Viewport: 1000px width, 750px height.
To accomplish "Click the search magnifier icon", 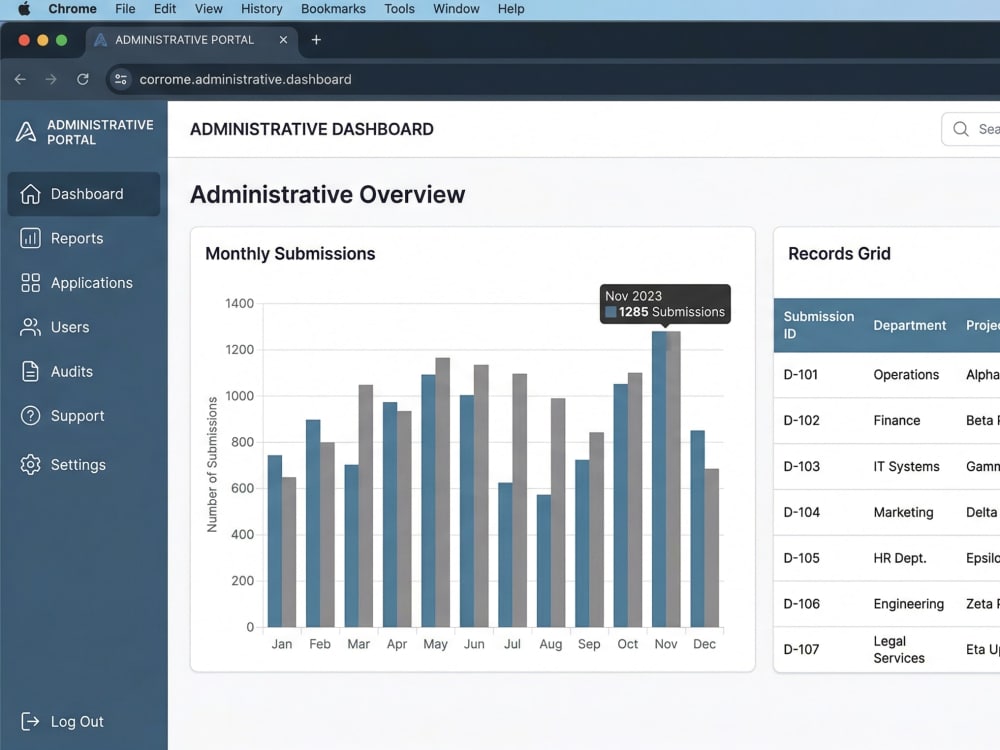I will [x=960, y=129].
